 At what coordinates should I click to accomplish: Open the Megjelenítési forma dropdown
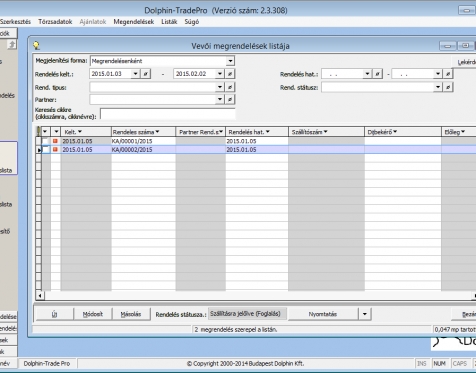[x=230, y=61]
